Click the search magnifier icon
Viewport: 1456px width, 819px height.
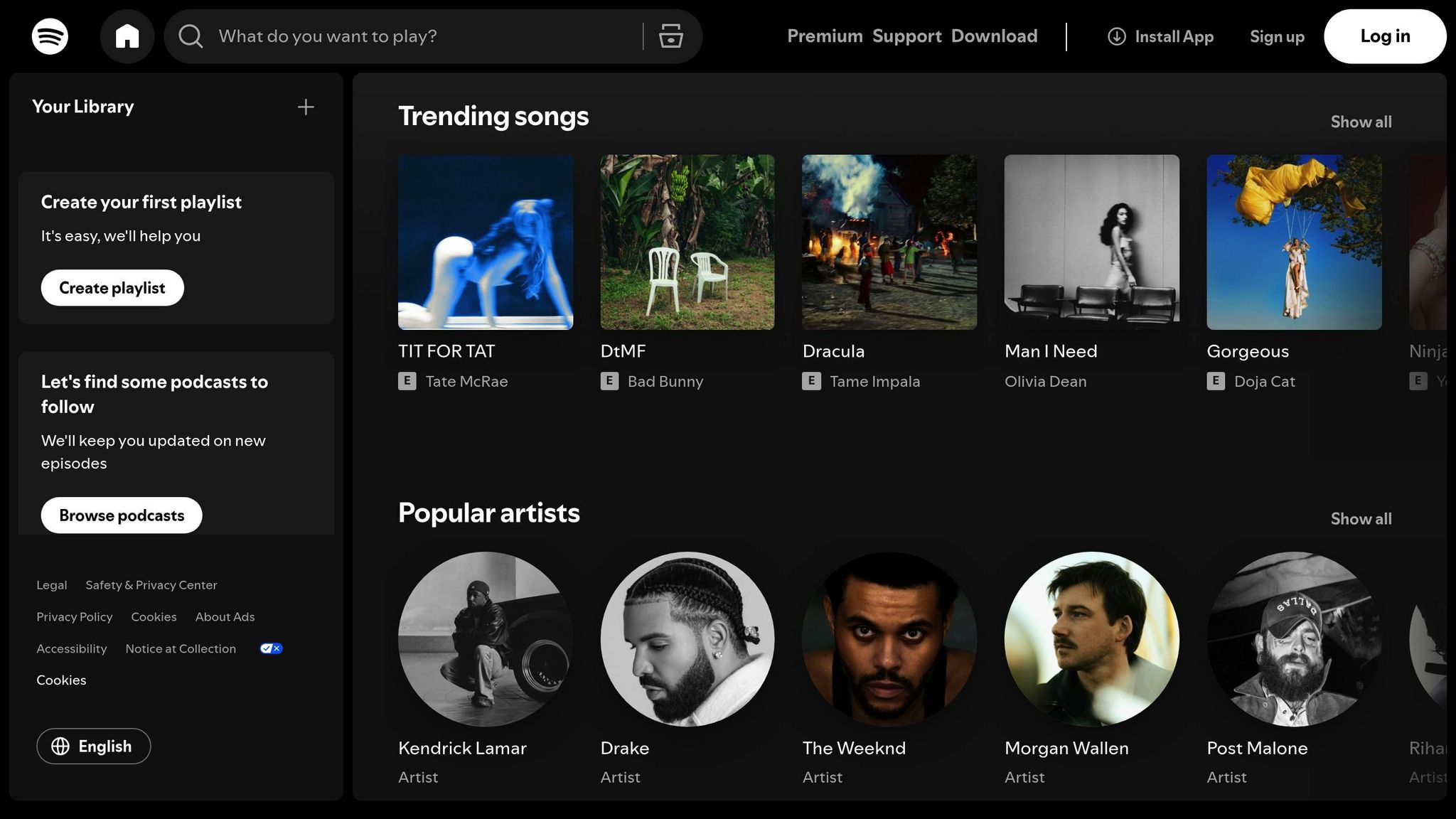pyautogui.click(x=191, y=36)
